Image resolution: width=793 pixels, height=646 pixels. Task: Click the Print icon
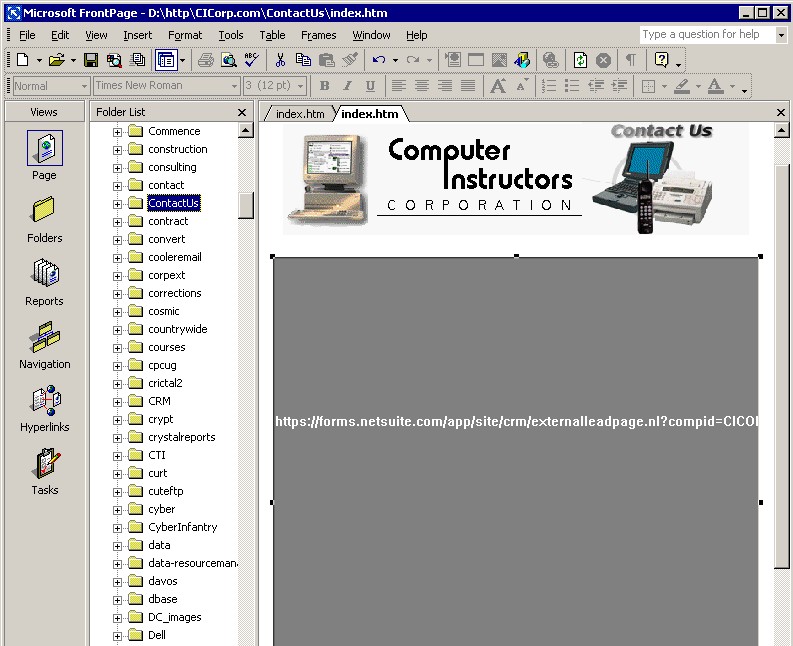coord(206,60)
